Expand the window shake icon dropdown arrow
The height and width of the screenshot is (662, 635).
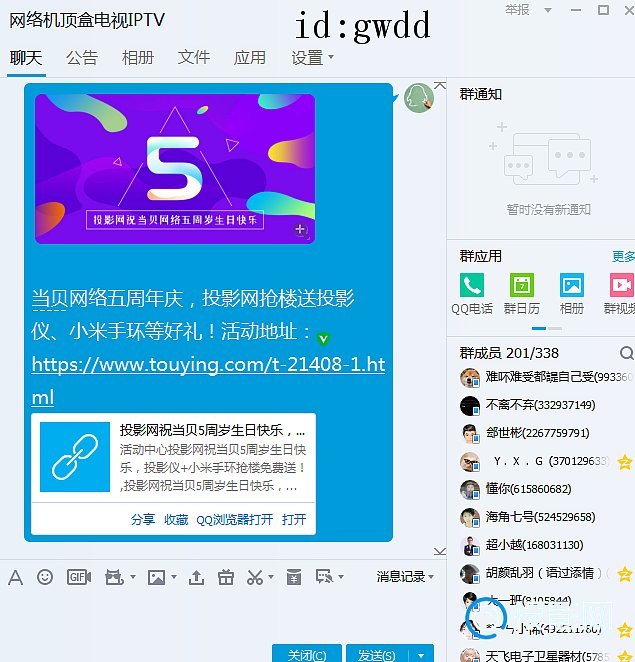click(x=133, y=577)
